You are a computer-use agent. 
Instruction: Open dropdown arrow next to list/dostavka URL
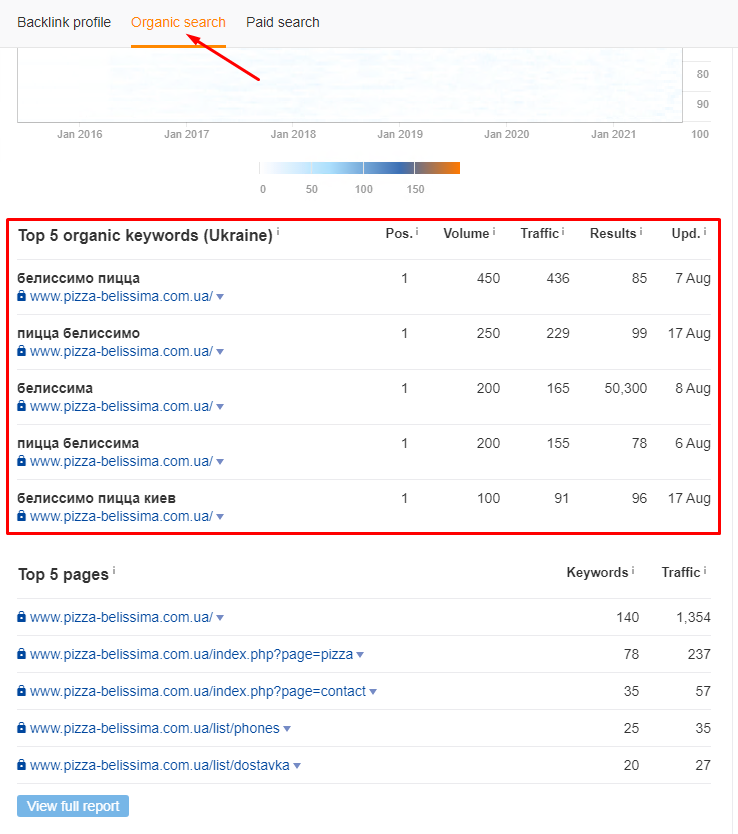pyautogui.click(x=297, y=766)
